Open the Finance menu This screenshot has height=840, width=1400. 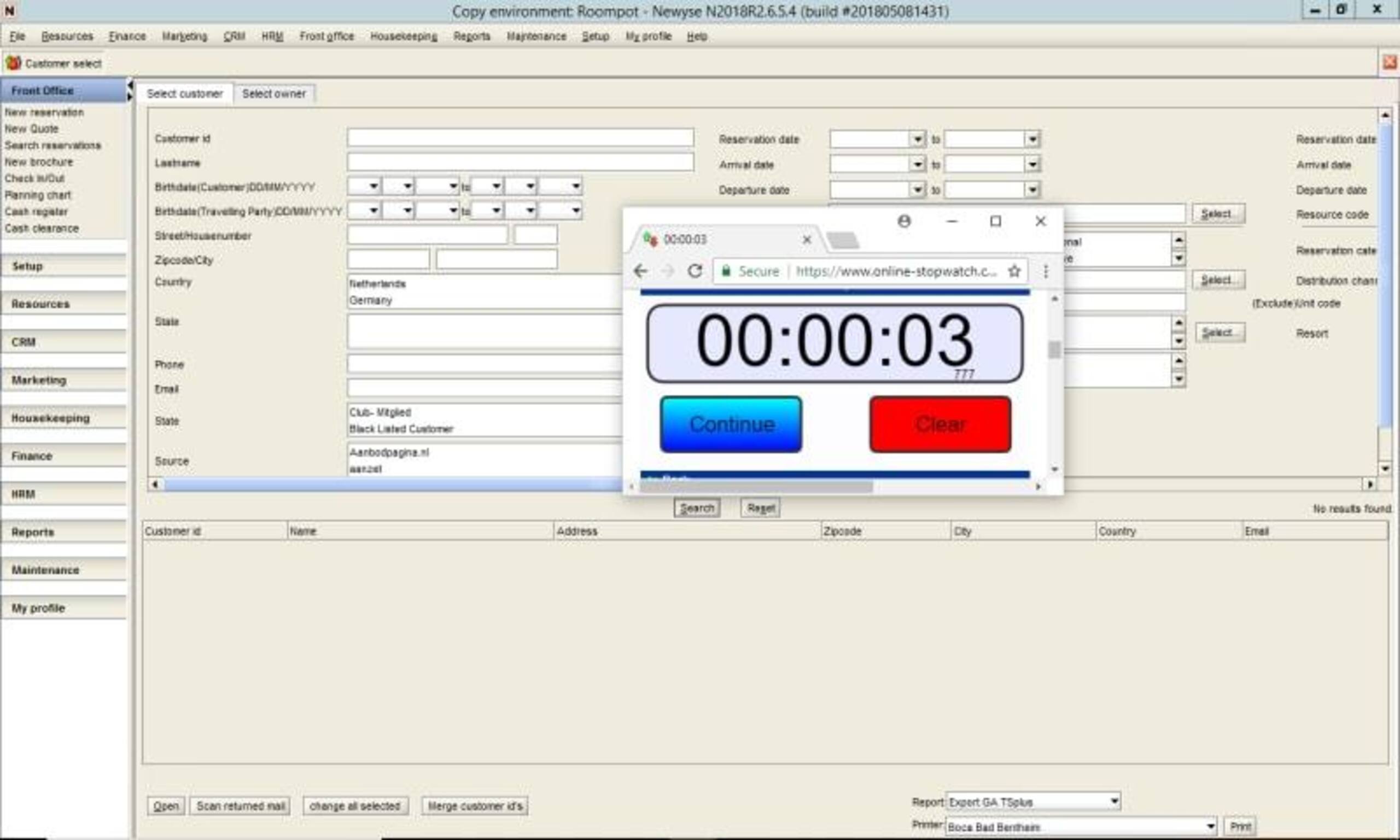[x=127, y=36]
